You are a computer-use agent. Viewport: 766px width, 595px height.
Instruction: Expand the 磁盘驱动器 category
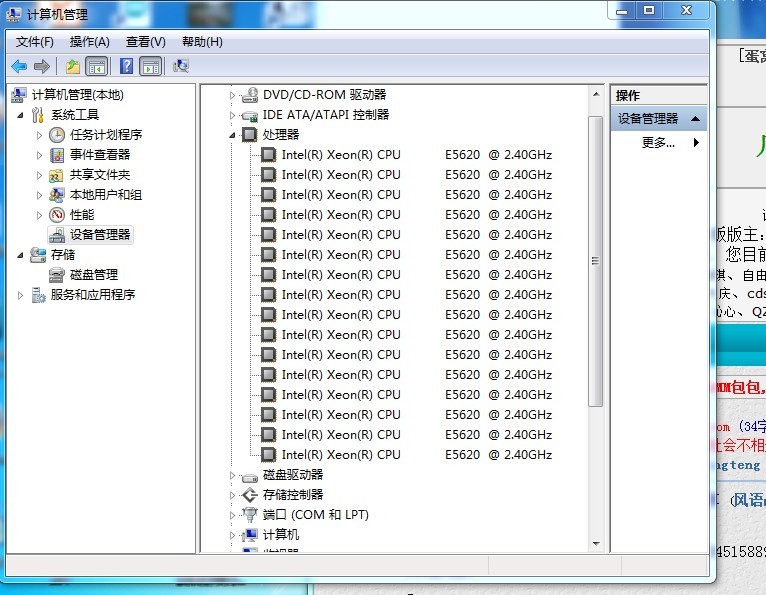pos(232,475)
